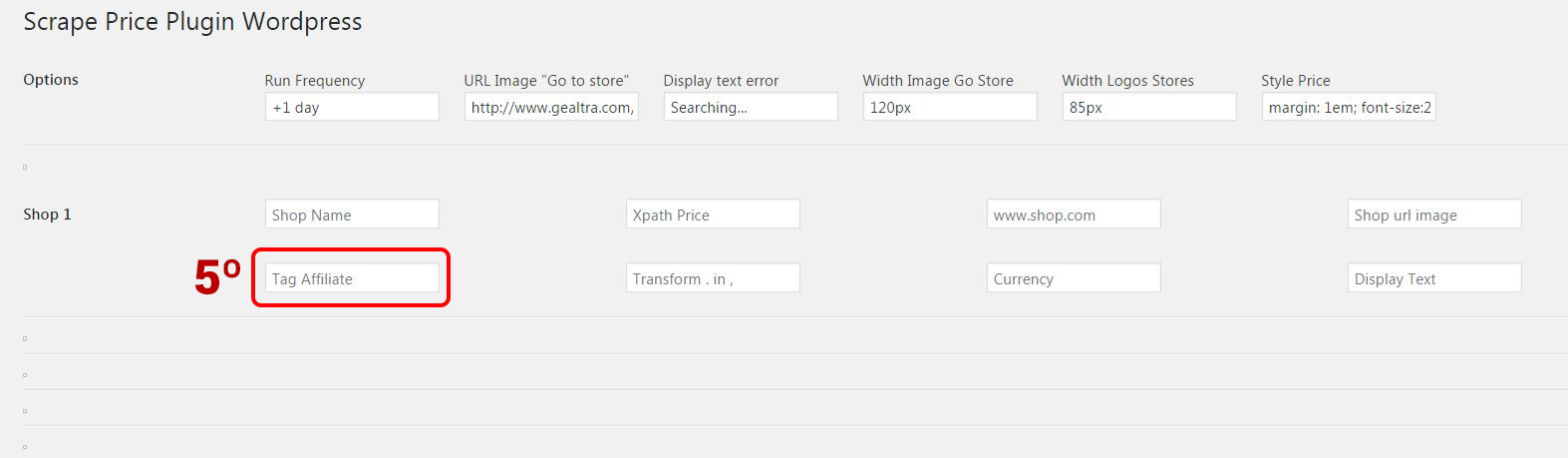This screenshot has width=1568, height=458.
Task: Click the Options section label
Action: coord(51,80)
